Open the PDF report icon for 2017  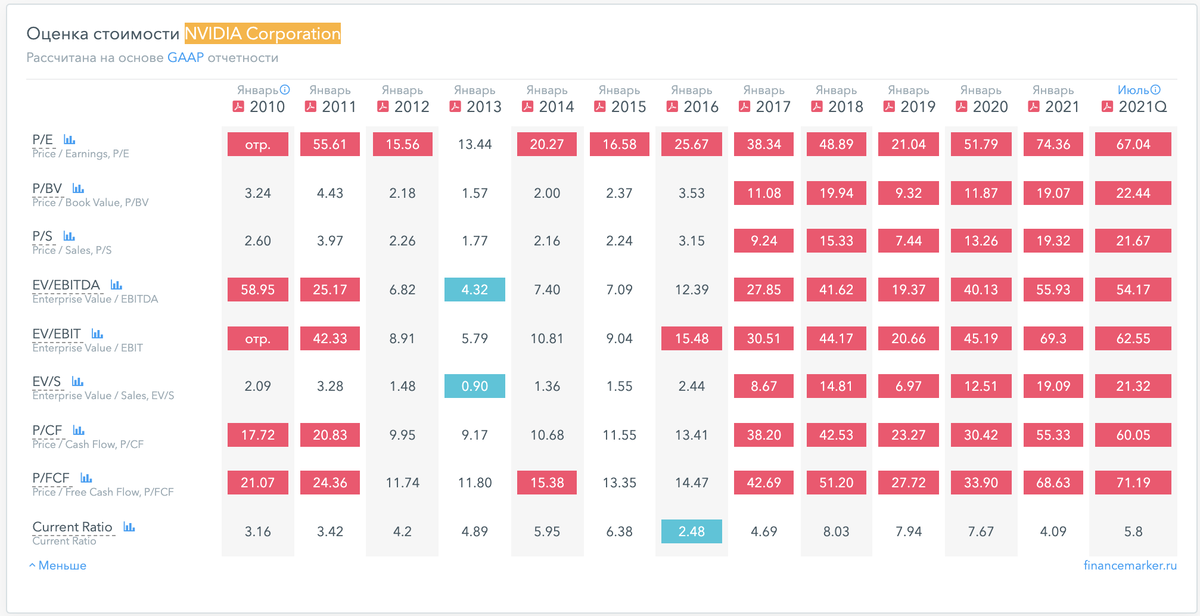pos(744,106)
